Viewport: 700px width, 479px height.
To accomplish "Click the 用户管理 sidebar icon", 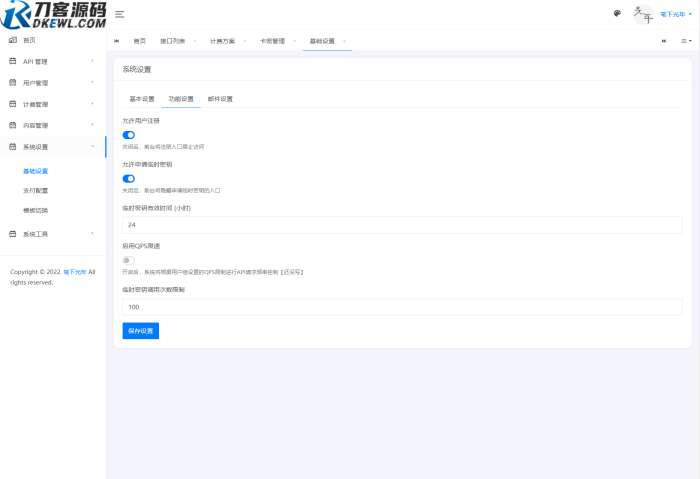I will [x=13, y=83].
